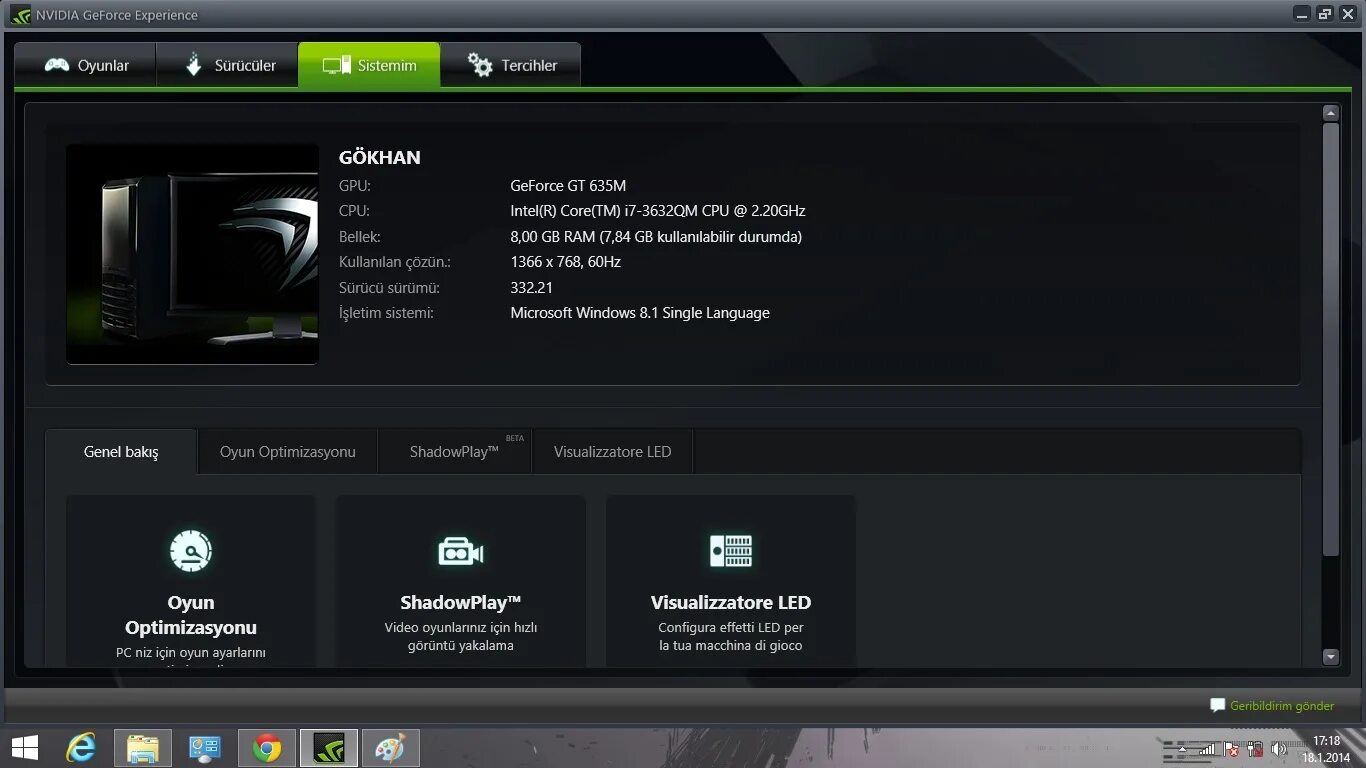Open the ShadowPlay™ card title

pos(461,602)
